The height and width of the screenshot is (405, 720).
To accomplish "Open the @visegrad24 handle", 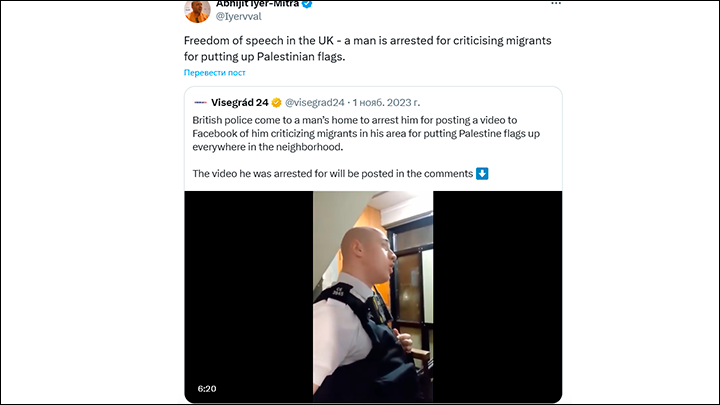I will click(x=315, y=102).
